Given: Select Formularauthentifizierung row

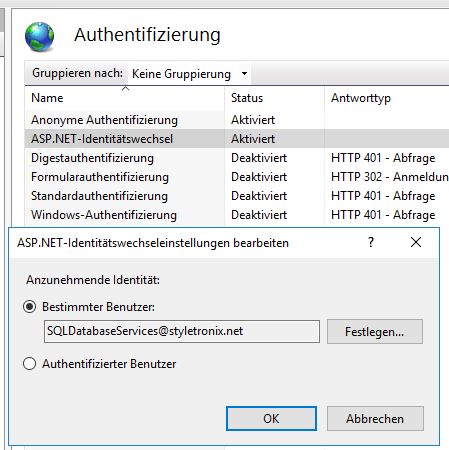Looking at the screenshot, I should click(x=237, y=177).
